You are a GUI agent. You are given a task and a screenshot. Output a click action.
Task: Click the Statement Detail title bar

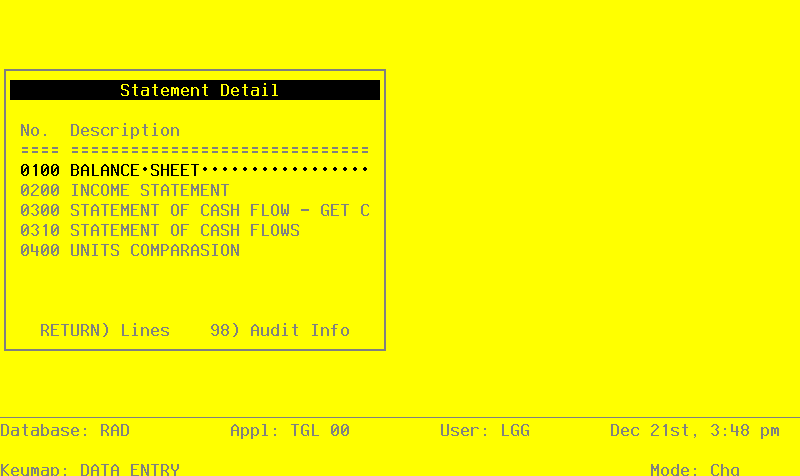pyautogui.click(x=195, y=90)
